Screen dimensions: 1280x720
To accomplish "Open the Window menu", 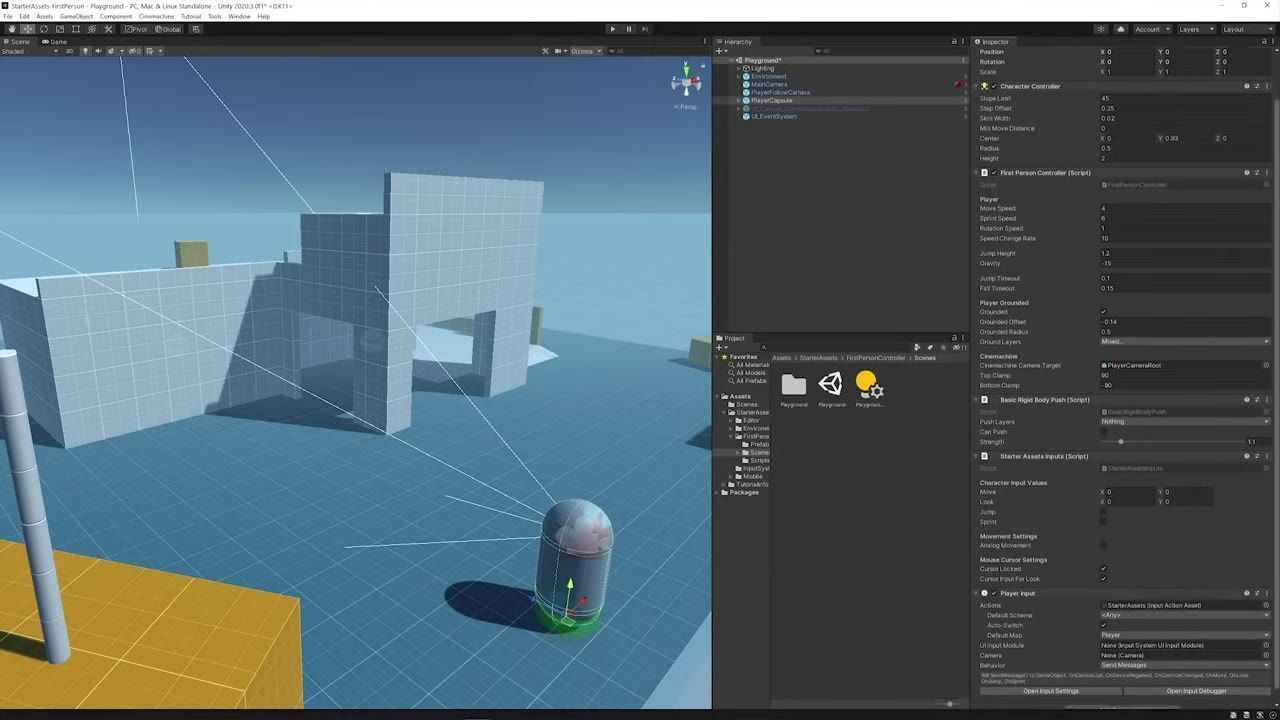I will coord(239,17).
